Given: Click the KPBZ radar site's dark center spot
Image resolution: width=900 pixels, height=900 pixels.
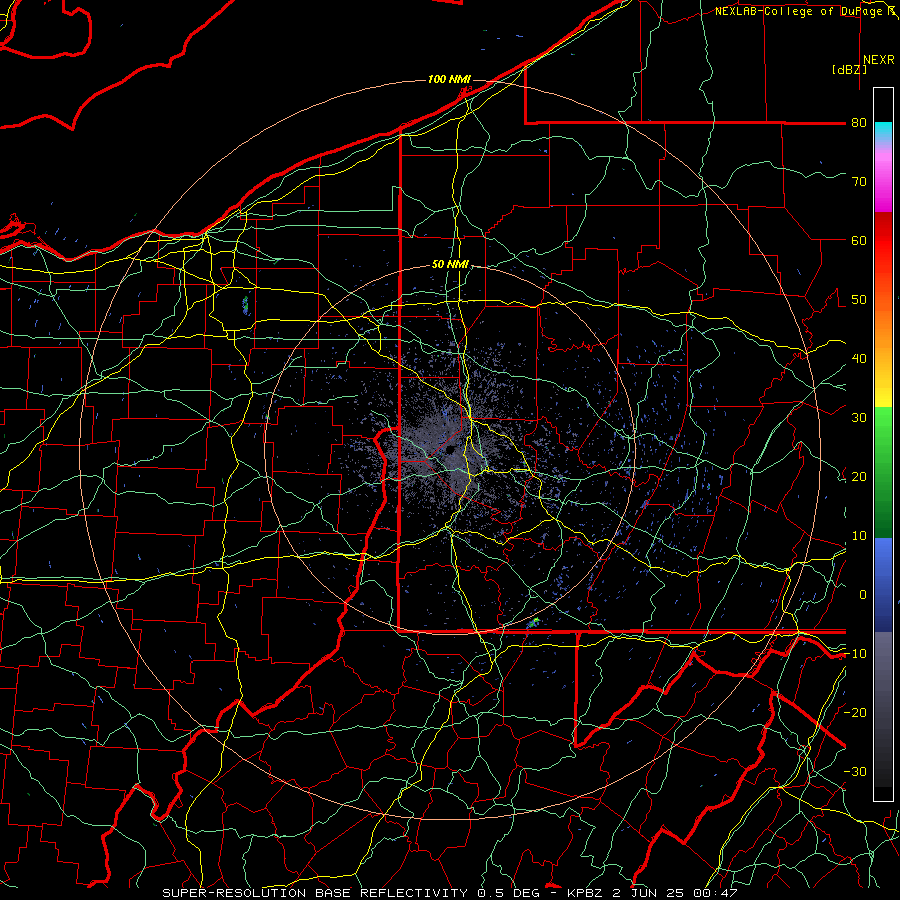Looking at the screenshot, I should tap(452, 449).
